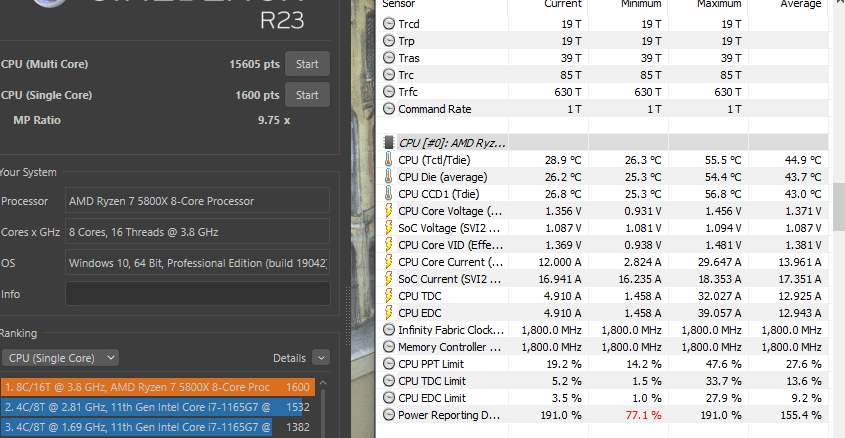845x438 pixels.
Task: Click the 15605 pts multi core score
Action: pyautogui.click(x=254, y=64)
